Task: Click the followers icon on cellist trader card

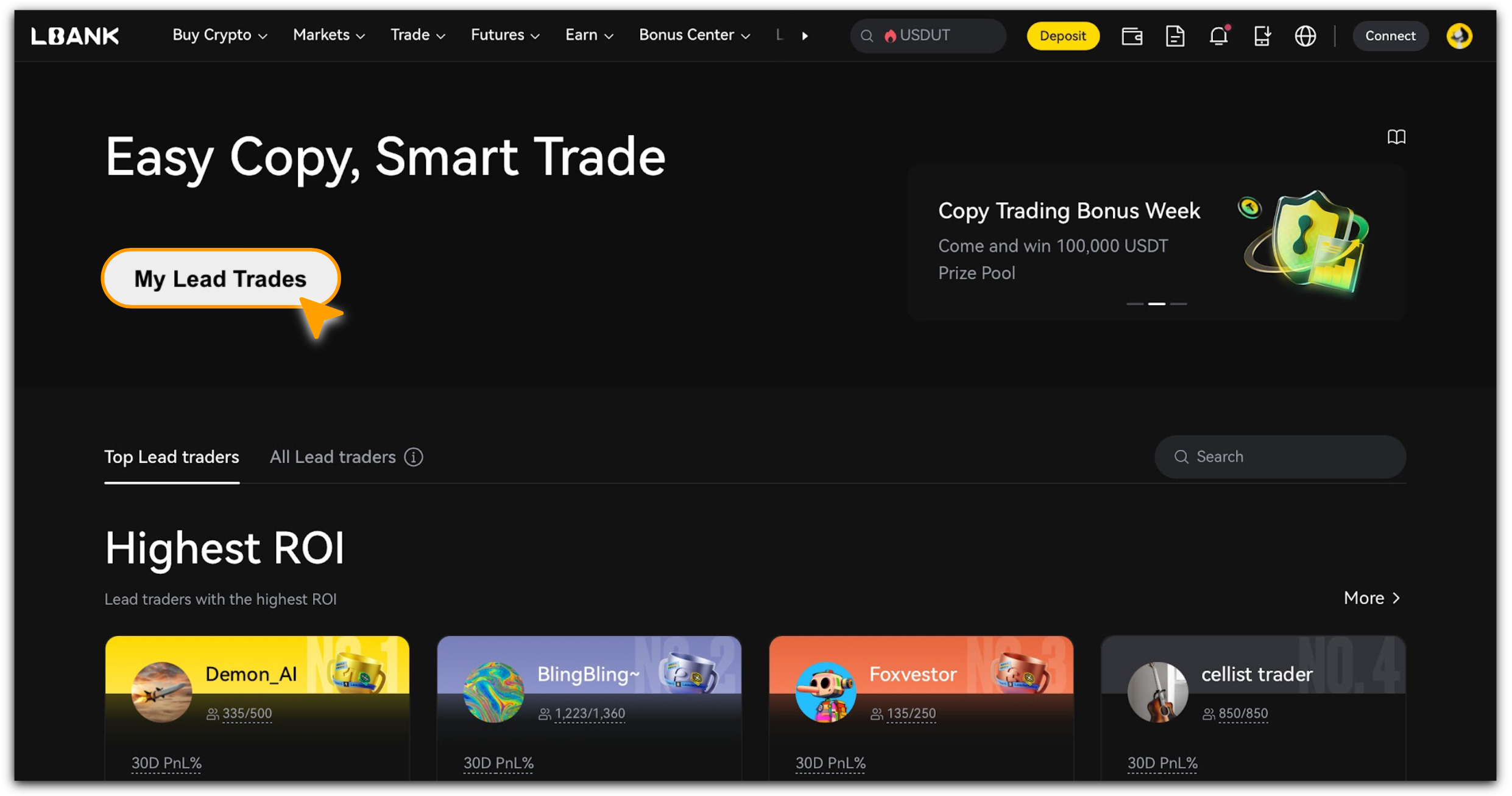Action: click(x=1209, y=714)
